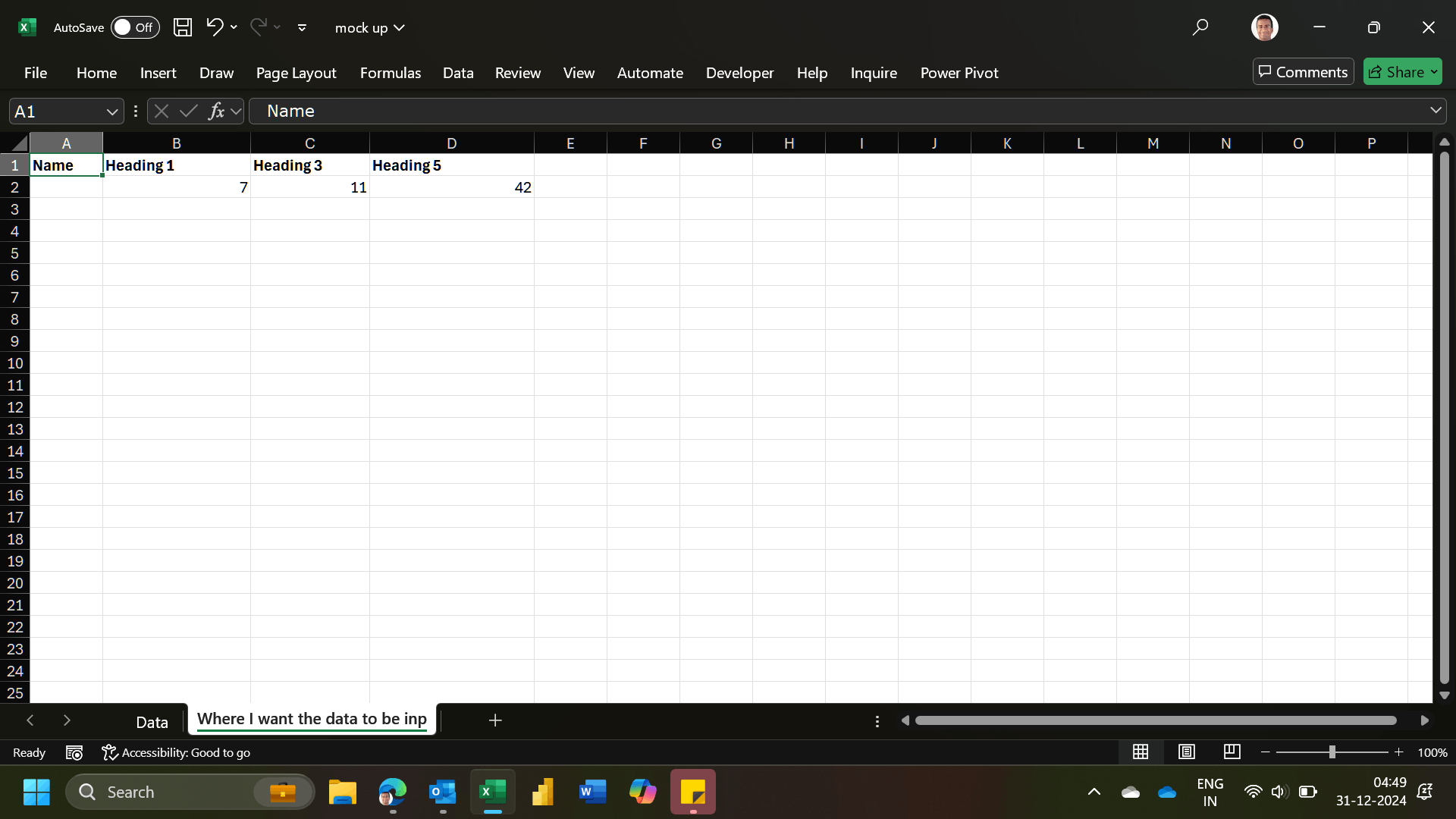Viewport: 1456px width, 819px height.
Task: Click the taskbar Search box
Action: (x=190, y=792)
